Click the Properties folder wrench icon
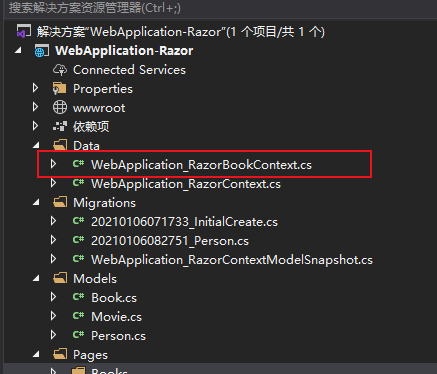 tap(60, 89)
